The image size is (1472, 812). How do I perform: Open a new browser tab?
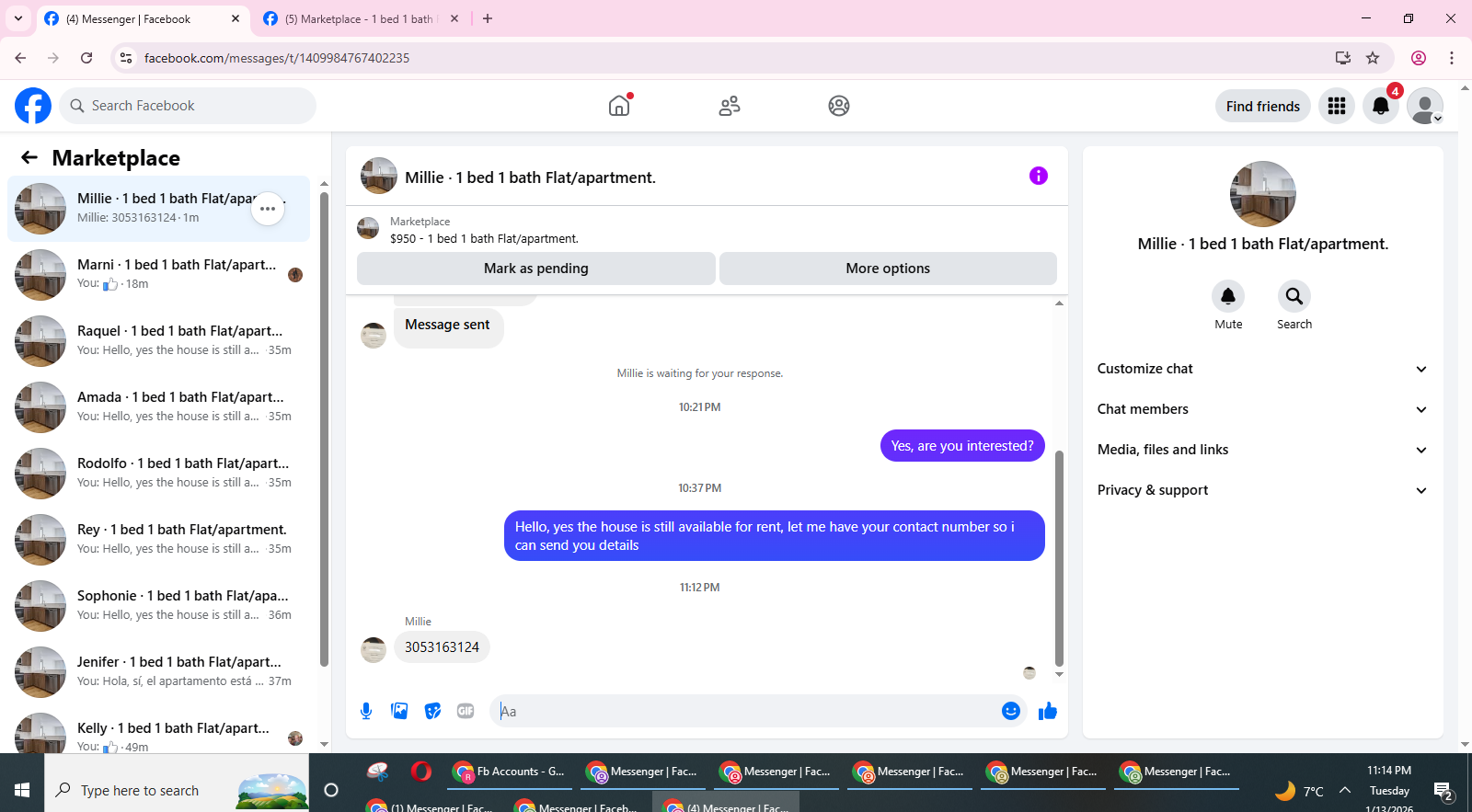(488, 18)
